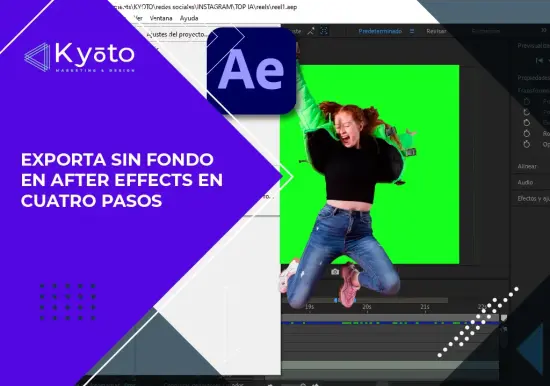
Task: Click the 21s mark on time ruler
Action: (x=425, y=307)
